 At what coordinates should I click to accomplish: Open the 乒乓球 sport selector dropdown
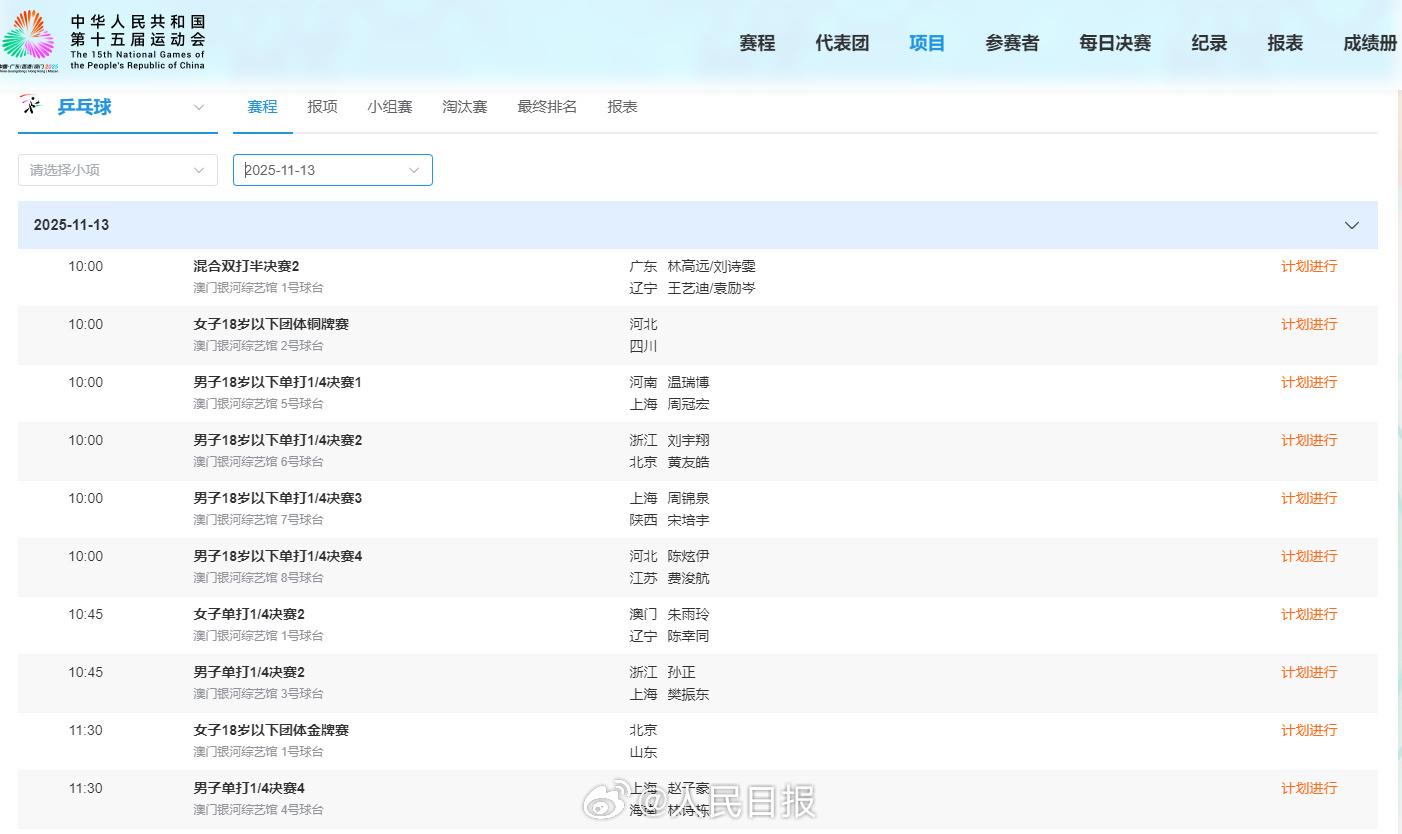coord(198,107)
